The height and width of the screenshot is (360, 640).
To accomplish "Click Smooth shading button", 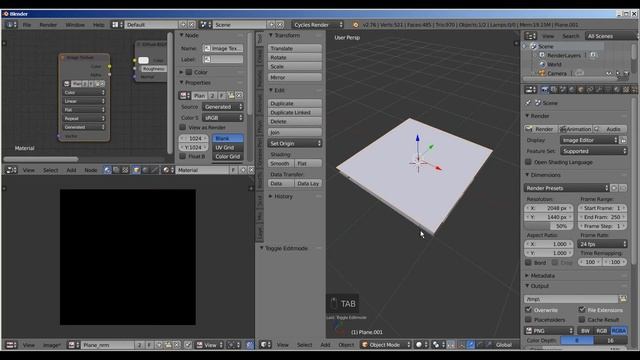I will pos(281,163).
